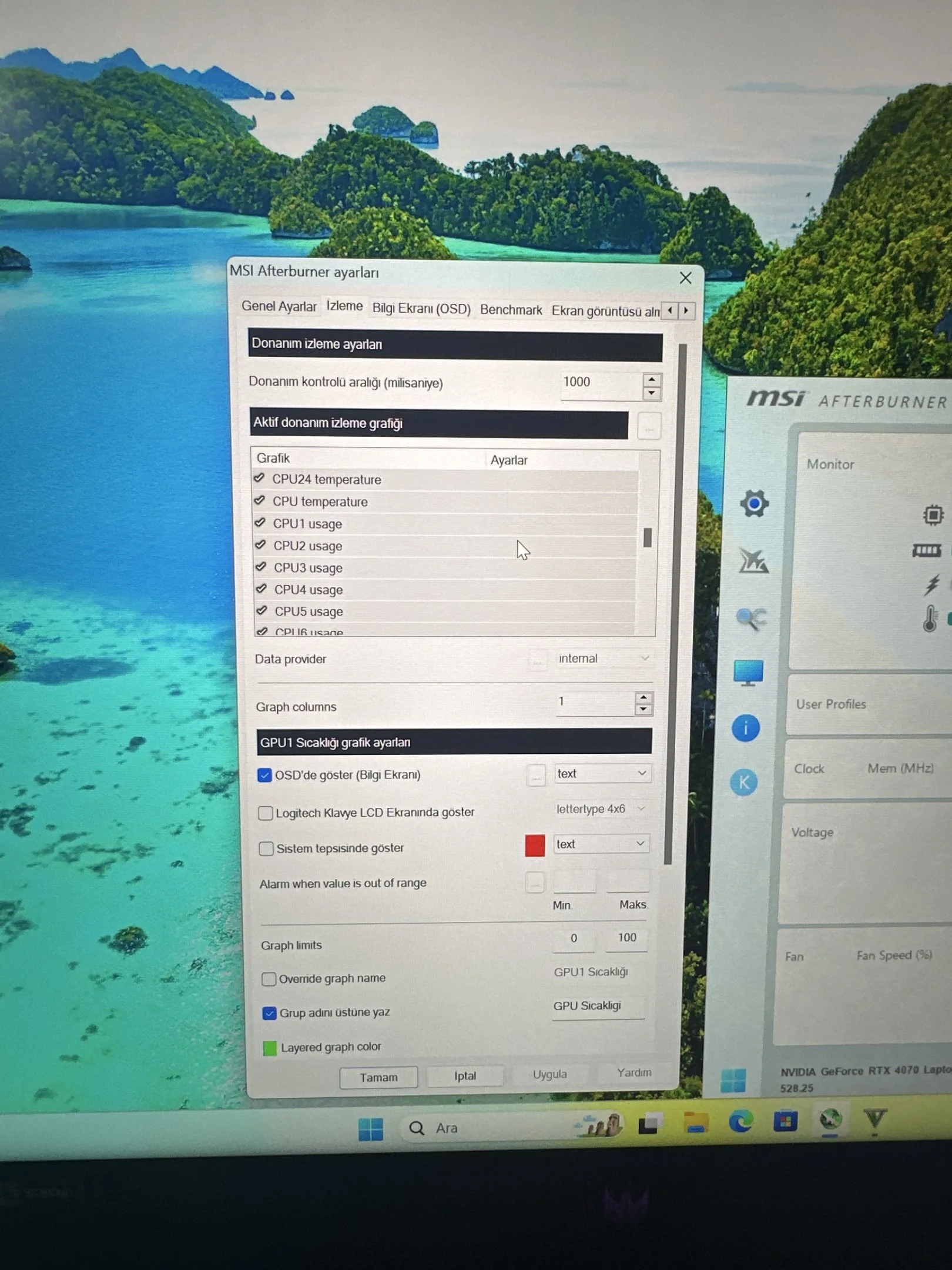Uncheck CPU temperature graph

260,501
